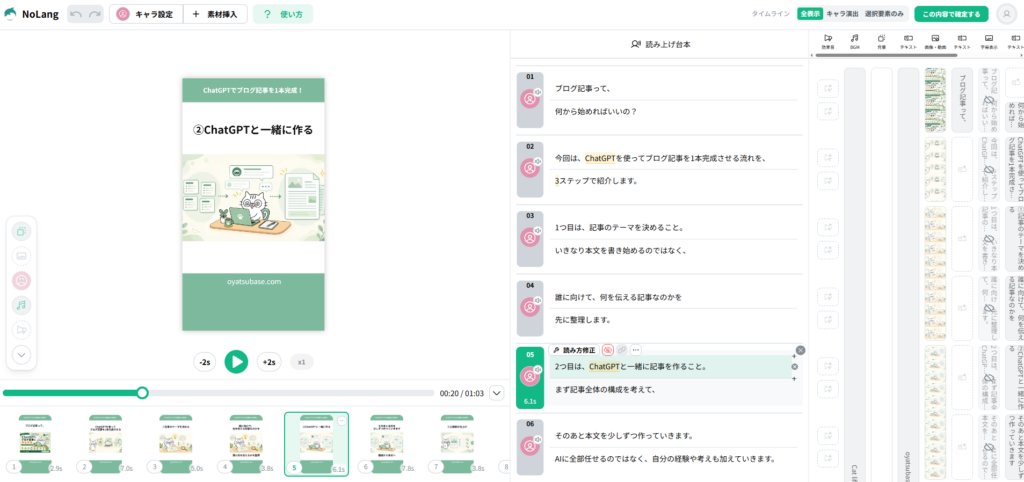This screenshot has width=1024, height=482.
Task: Click the 背景 timeline column header icon
Action: click(x=881, y=40)
